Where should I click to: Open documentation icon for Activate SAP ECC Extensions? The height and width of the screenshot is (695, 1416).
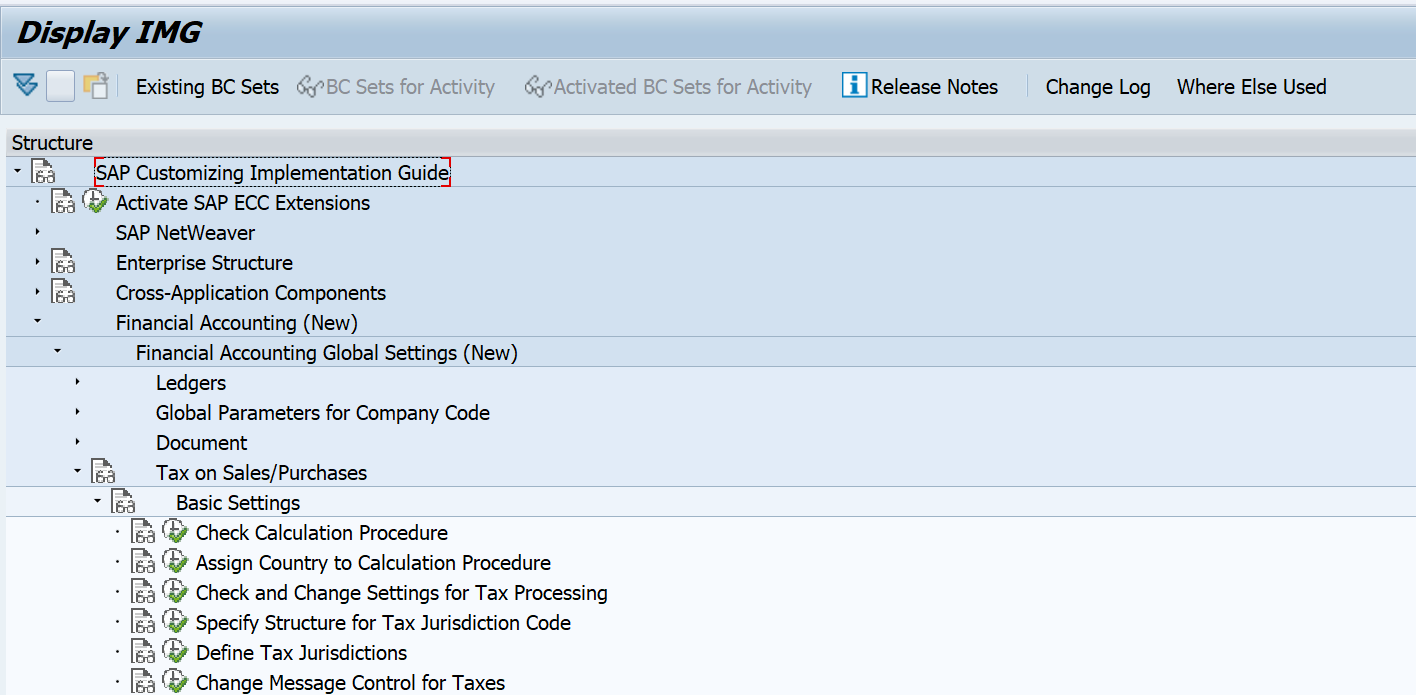point(63,203)
